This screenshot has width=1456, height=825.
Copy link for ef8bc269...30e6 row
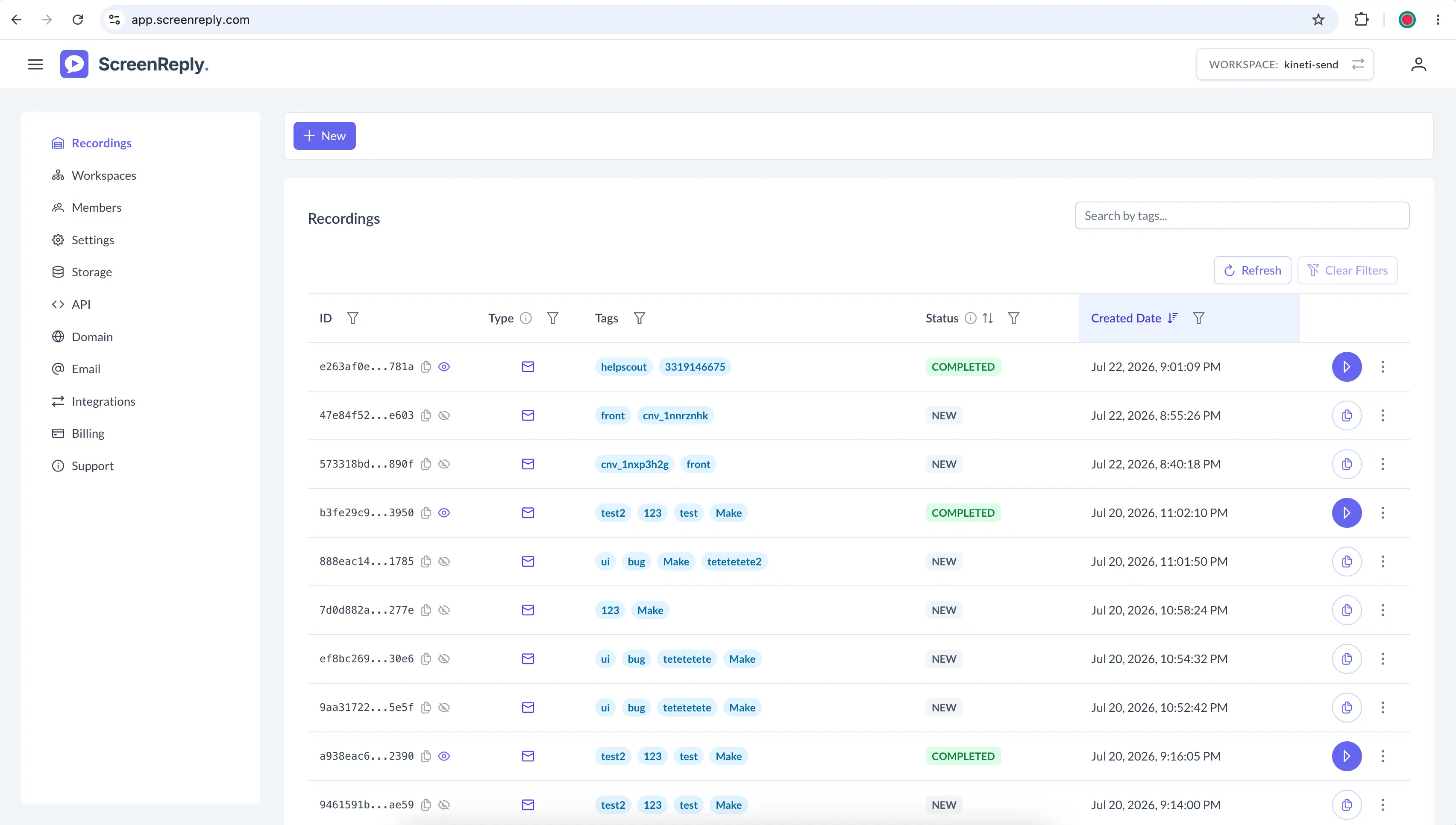click(x=1347, y=659)
